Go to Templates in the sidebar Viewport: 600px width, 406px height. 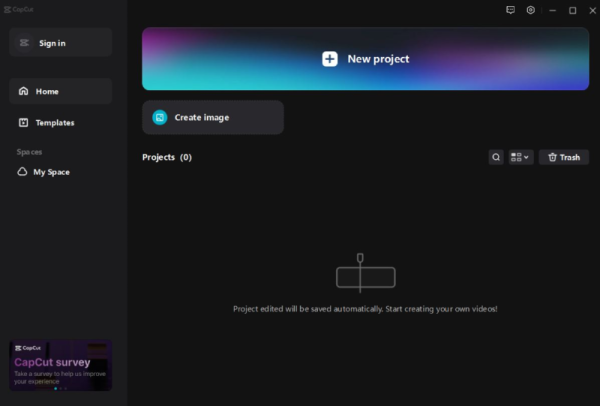click(60, 122)
